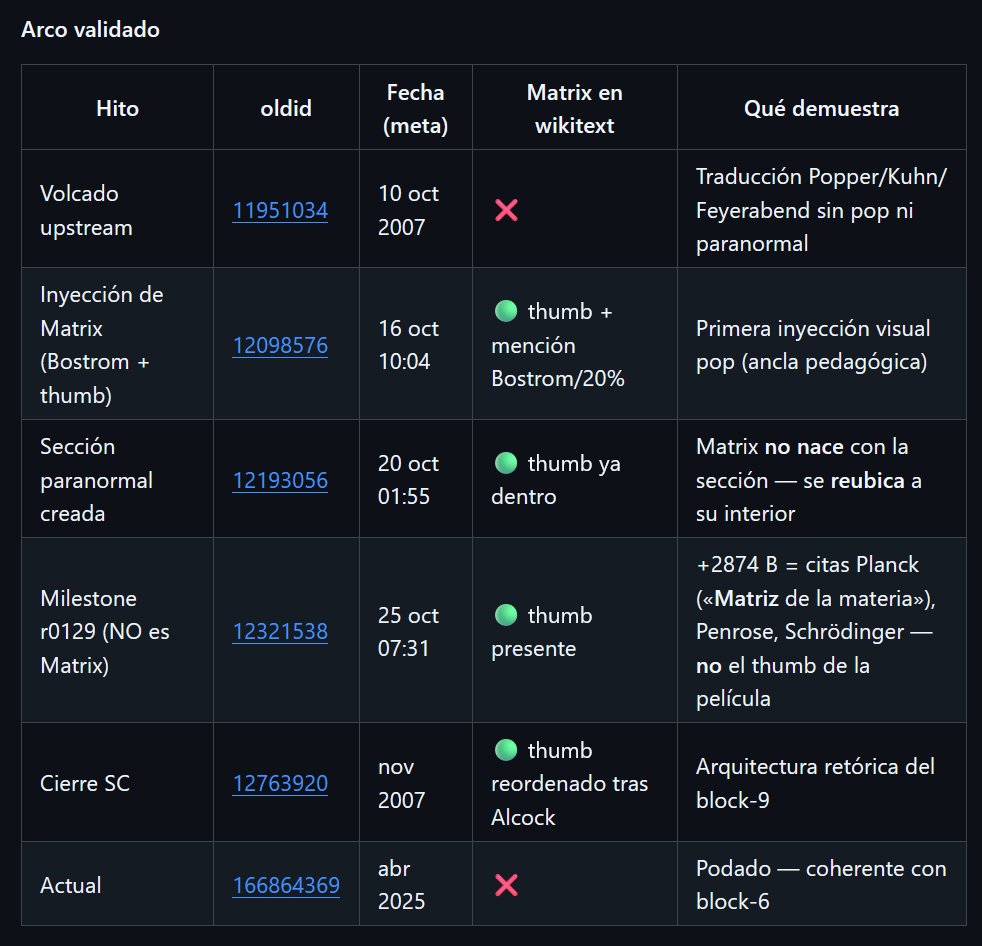982x946 pixels.
Task: Click the 'Podado — coherente con block-6' cell
Action: (x=821, y=885)
